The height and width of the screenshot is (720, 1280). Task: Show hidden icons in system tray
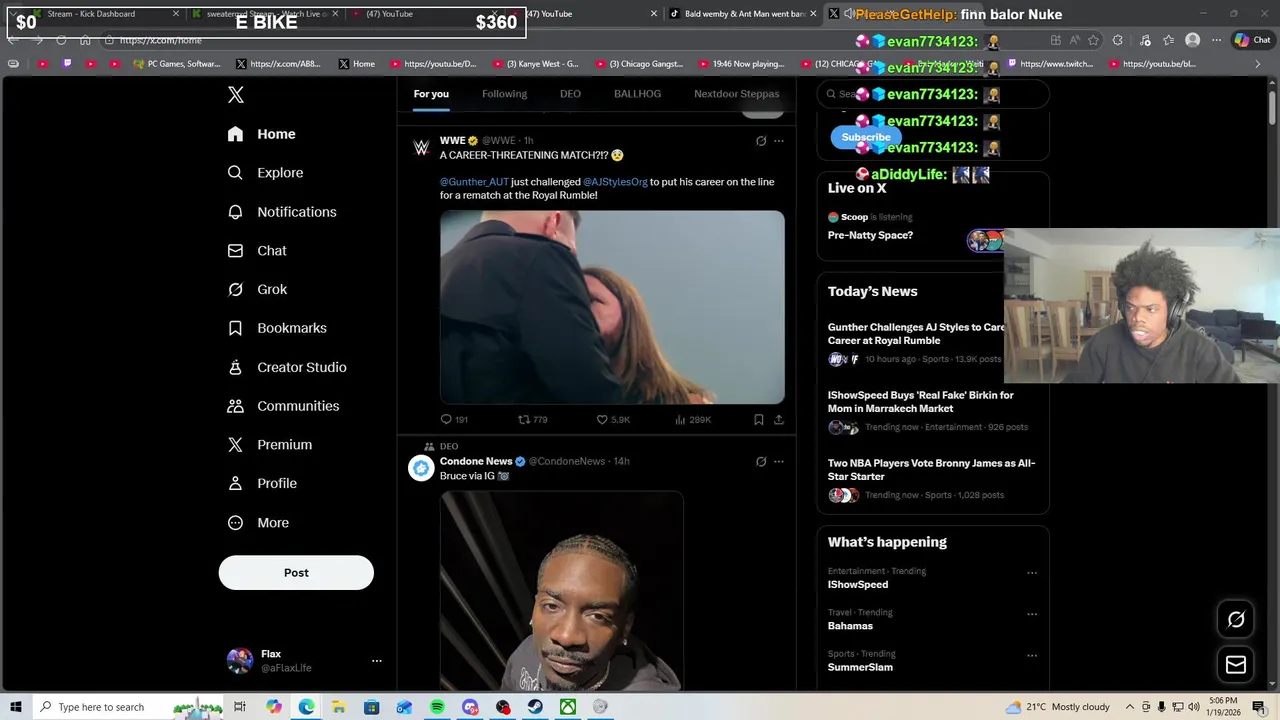point(1130,707)
